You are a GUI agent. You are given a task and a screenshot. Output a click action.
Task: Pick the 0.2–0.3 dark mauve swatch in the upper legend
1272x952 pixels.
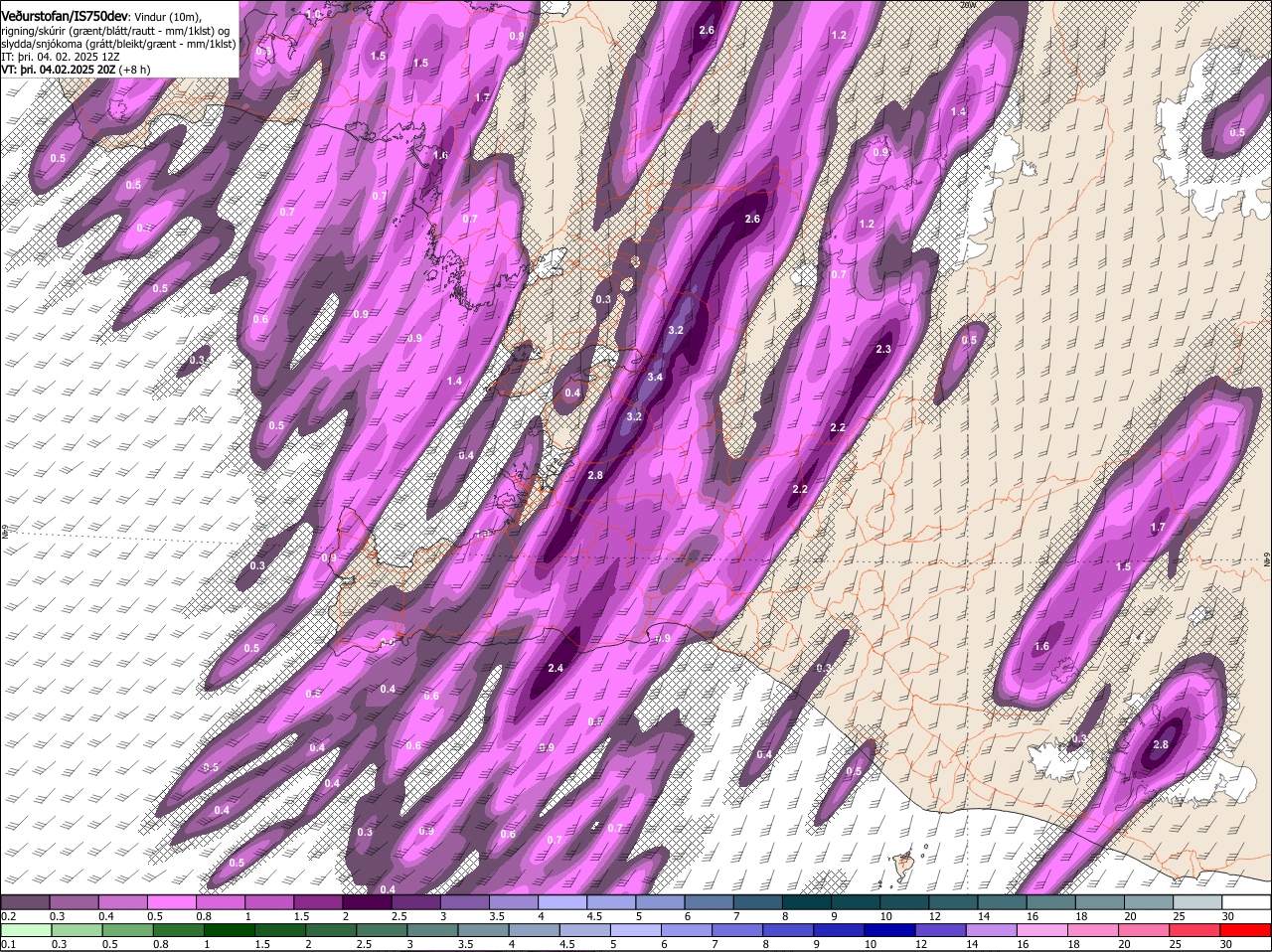tap(26, 902)
